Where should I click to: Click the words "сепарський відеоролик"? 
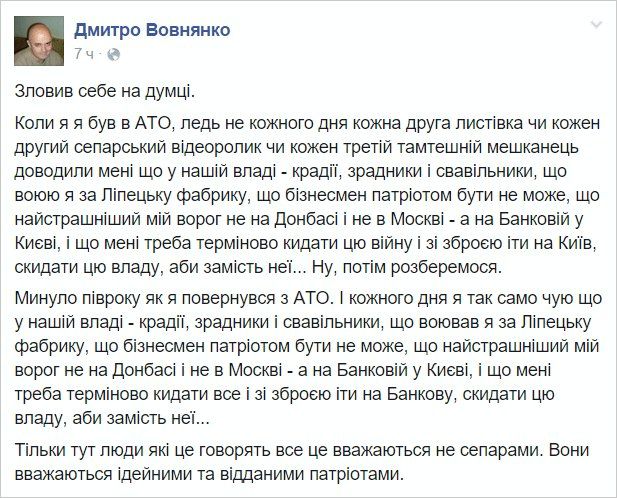(x=168, y=148)
